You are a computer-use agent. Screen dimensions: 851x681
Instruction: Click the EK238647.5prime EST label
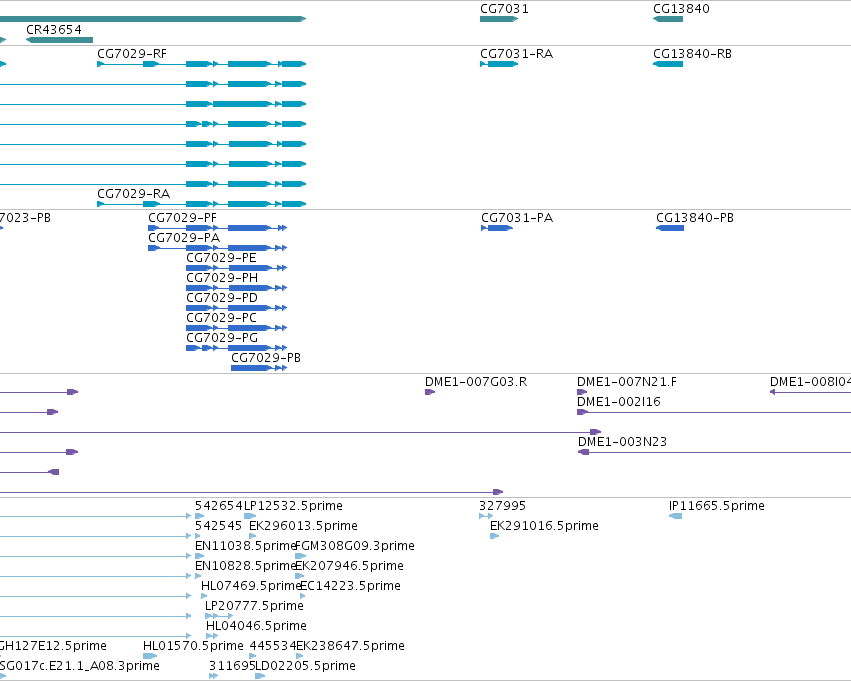[x=351, y=646]
